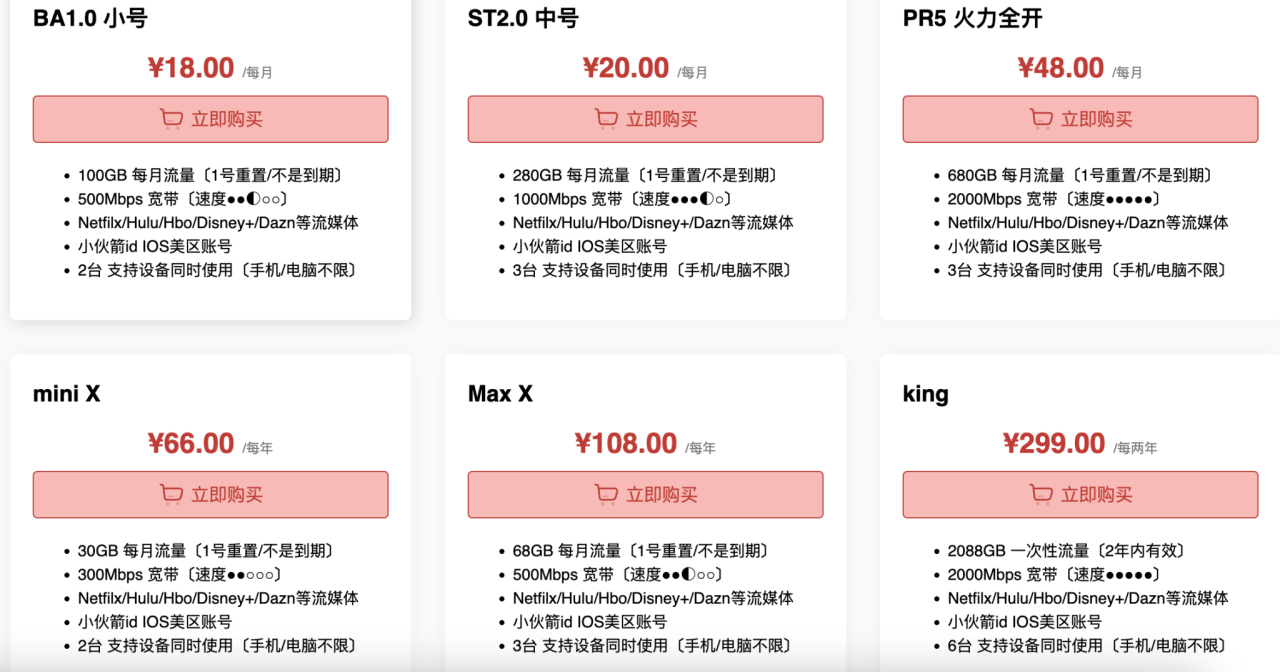Purchase the ¥66.00 yearly mini X plan

[210, 495]
